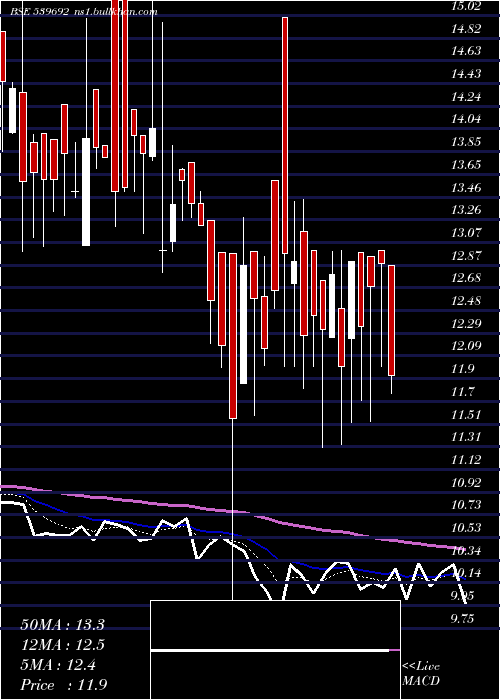Click the pink 50MA trend line
Image resolution: width=500 pixels, height=700 pixels.
232,511
